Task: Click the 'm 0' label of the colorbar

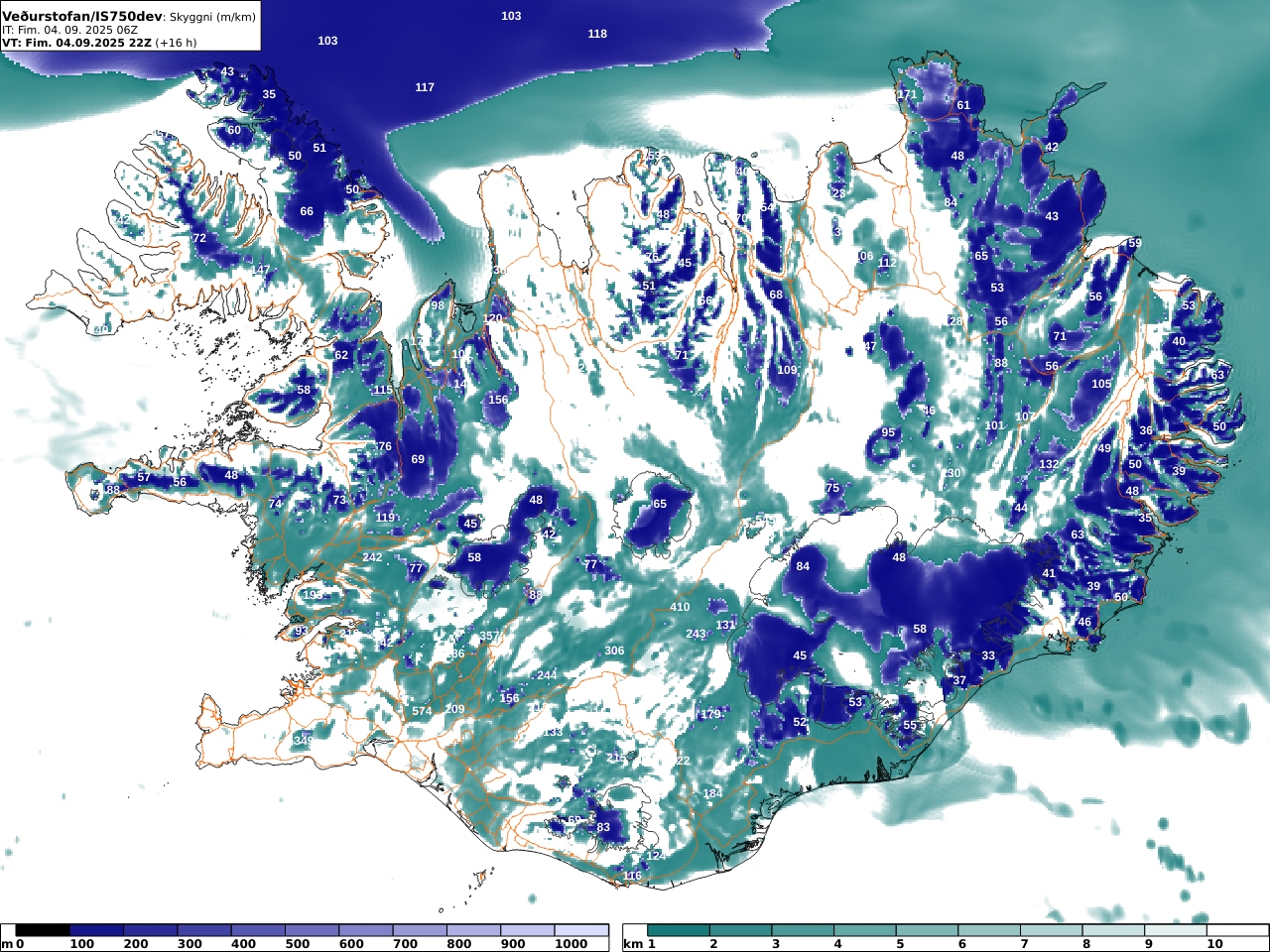Action: coord(13,944)
